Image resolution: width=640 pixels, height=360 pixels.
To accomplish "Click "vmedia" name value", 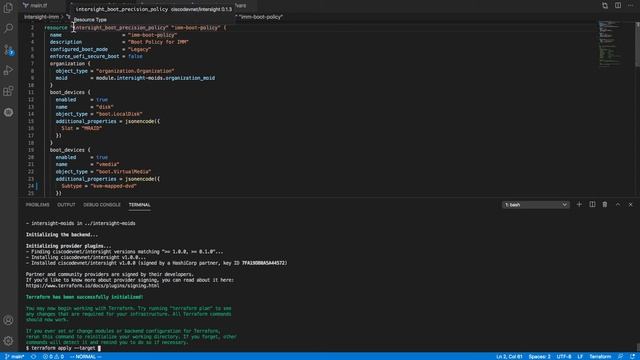I will [108, 164].
